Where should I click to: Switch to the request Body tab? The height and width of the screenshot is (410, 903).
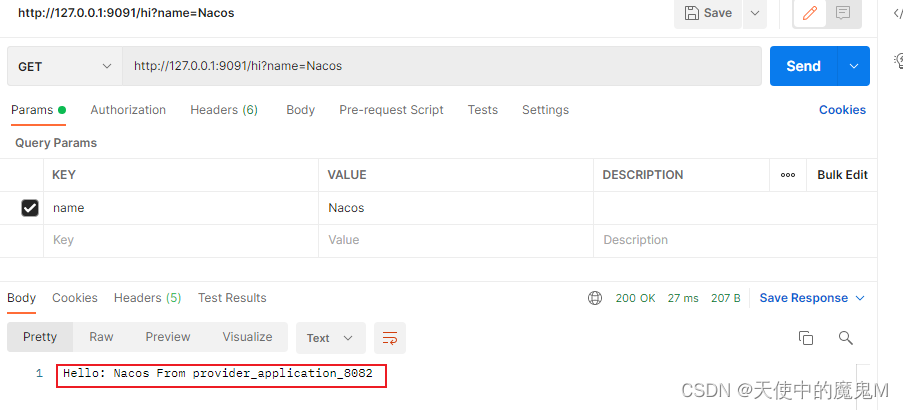tap(301, 110)
